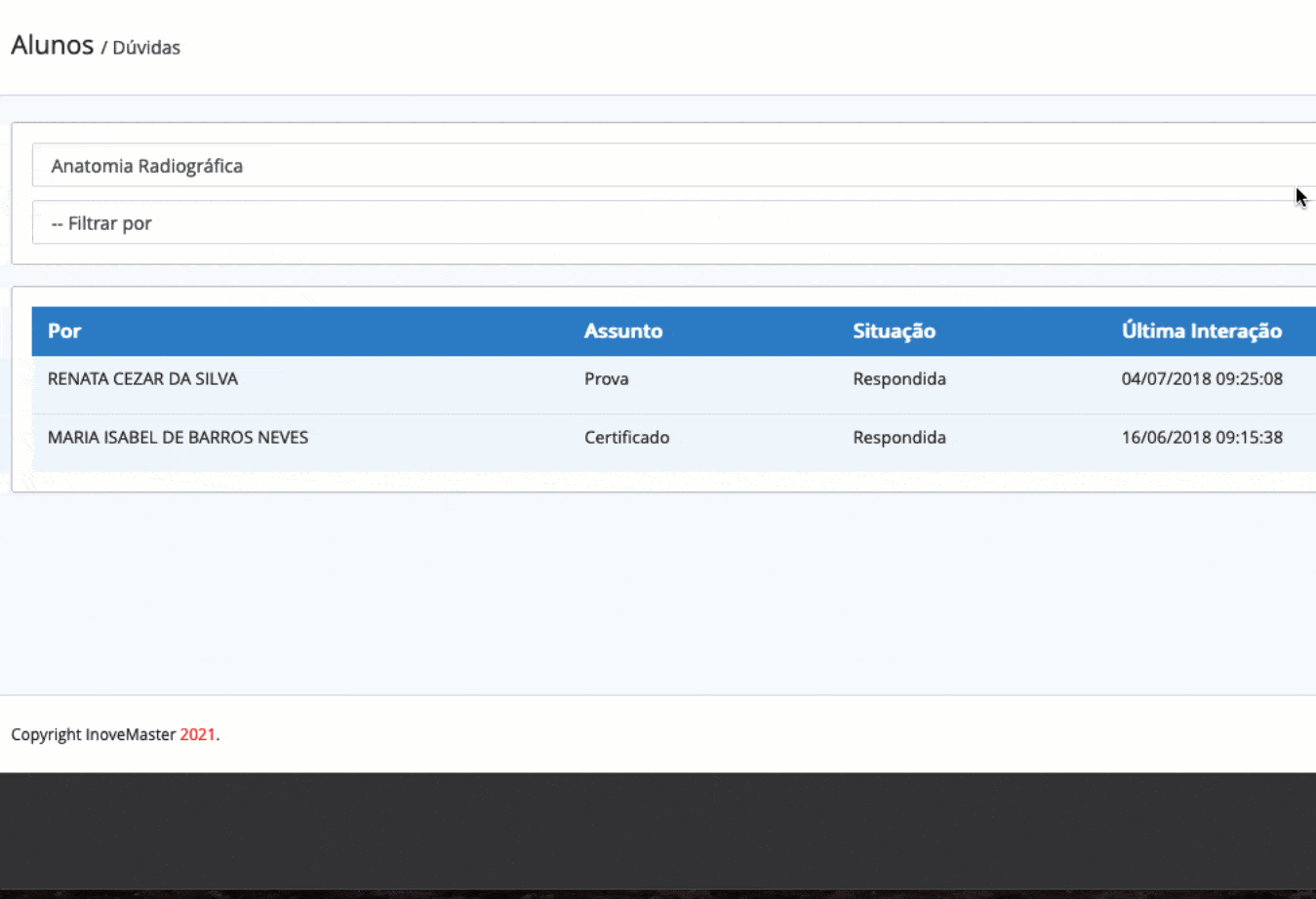
Task: Click the Situação column header
Action: 894,332
